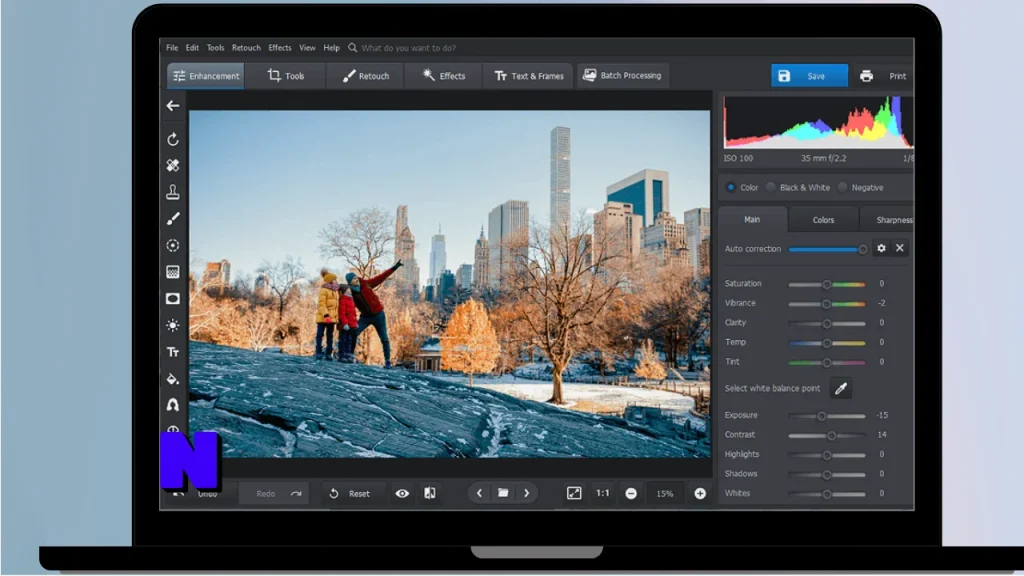Select the Black & White radio button

(771, 187)
